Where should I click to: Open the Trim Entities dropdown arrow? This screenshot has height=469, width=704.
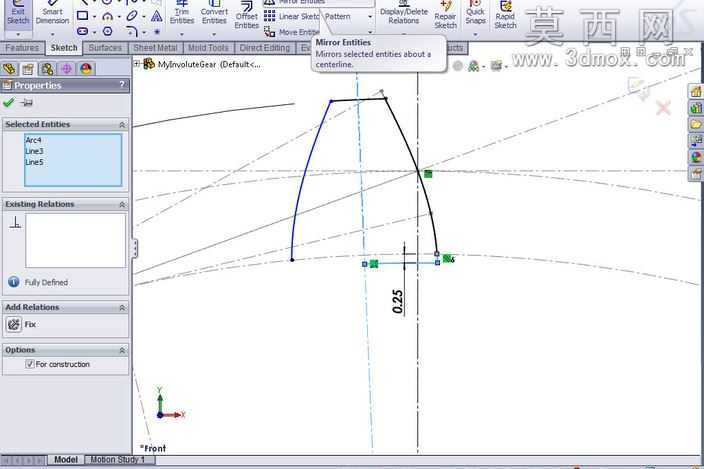pyautogui.click(x=182, y=34)
